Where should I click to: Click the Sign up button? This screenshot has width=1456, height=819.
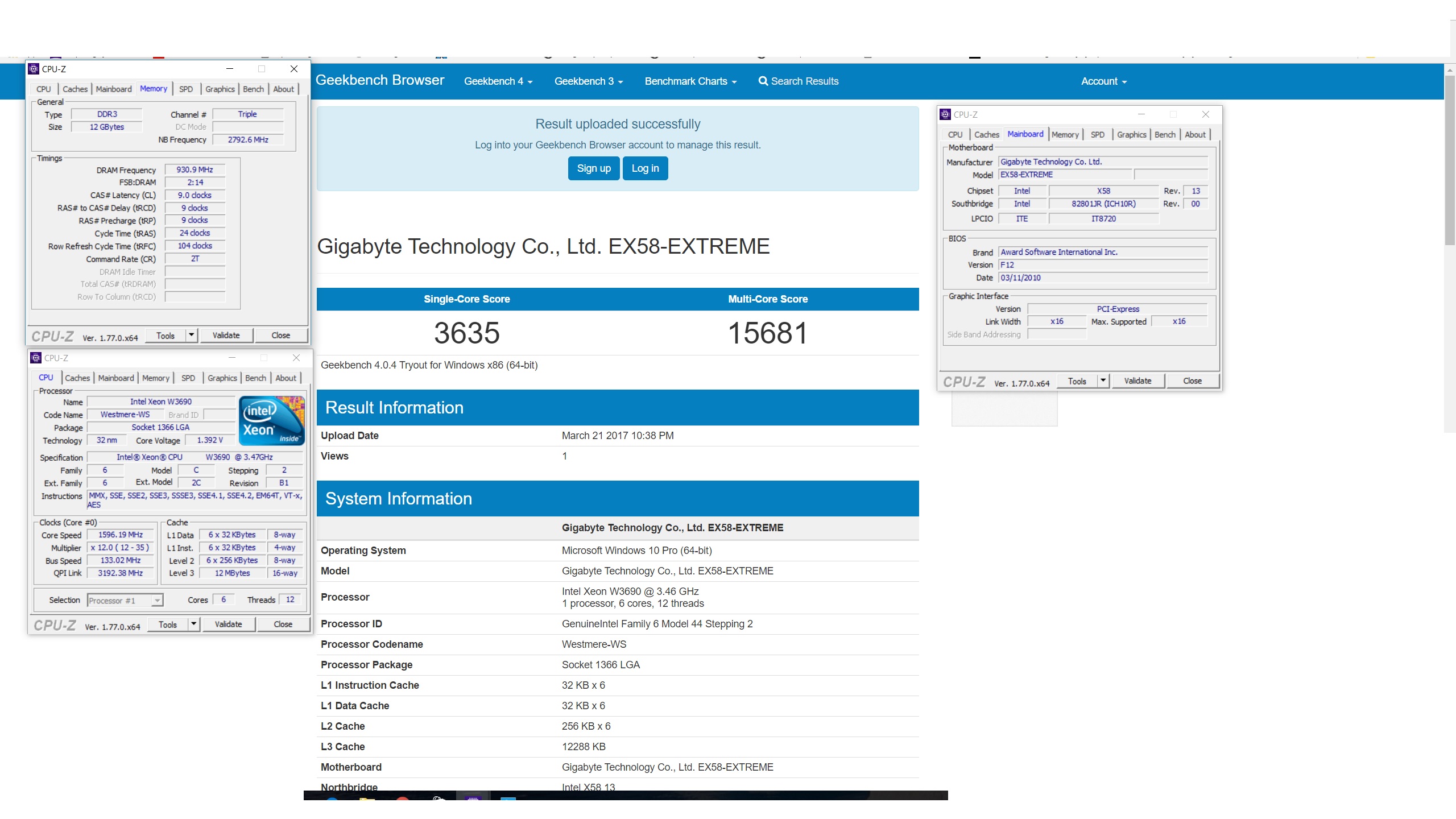tap(594, 168)
